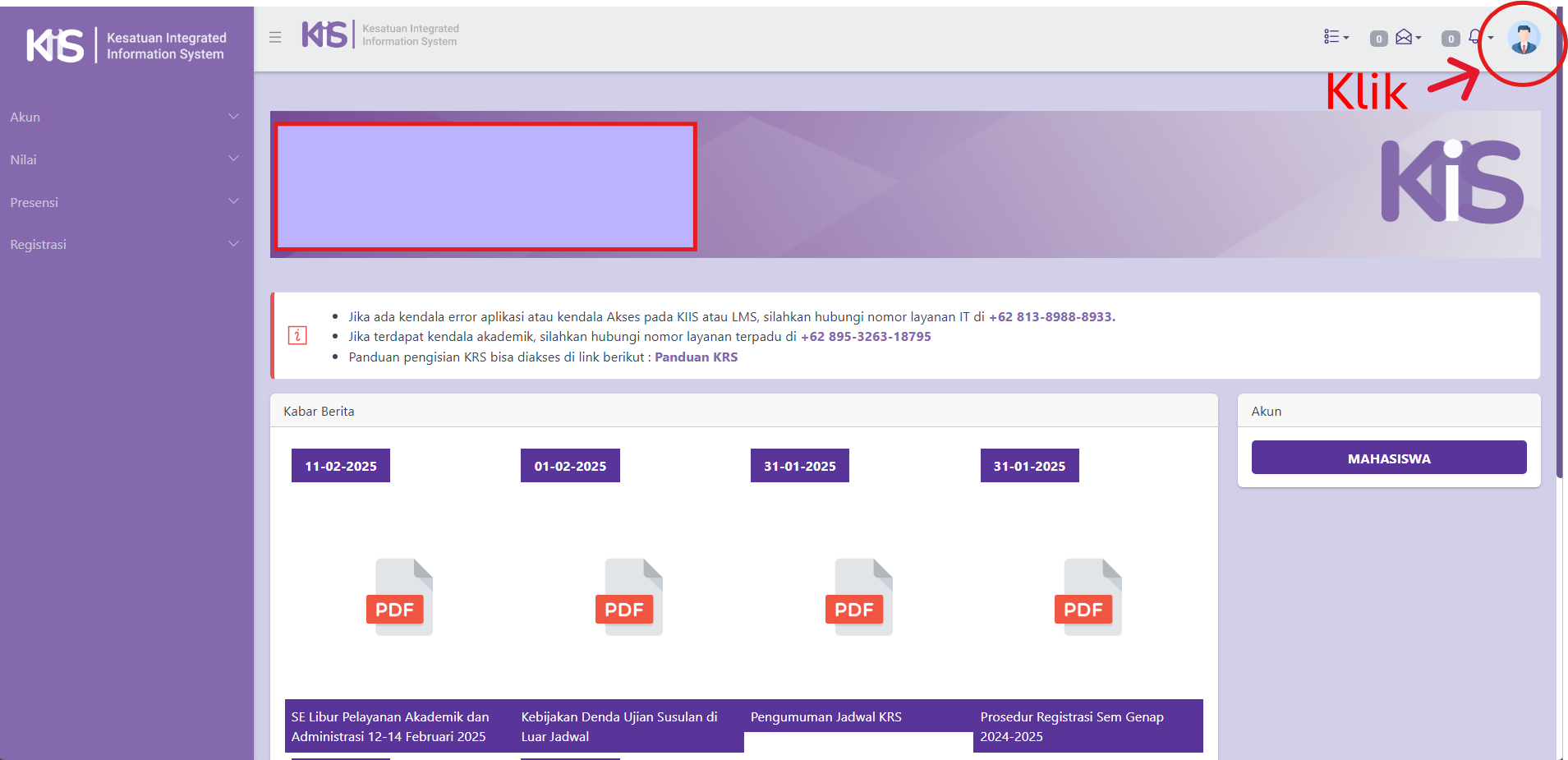Open the PDF icon for Kebijakan Denda Ujian Susulan

[629, 597]
